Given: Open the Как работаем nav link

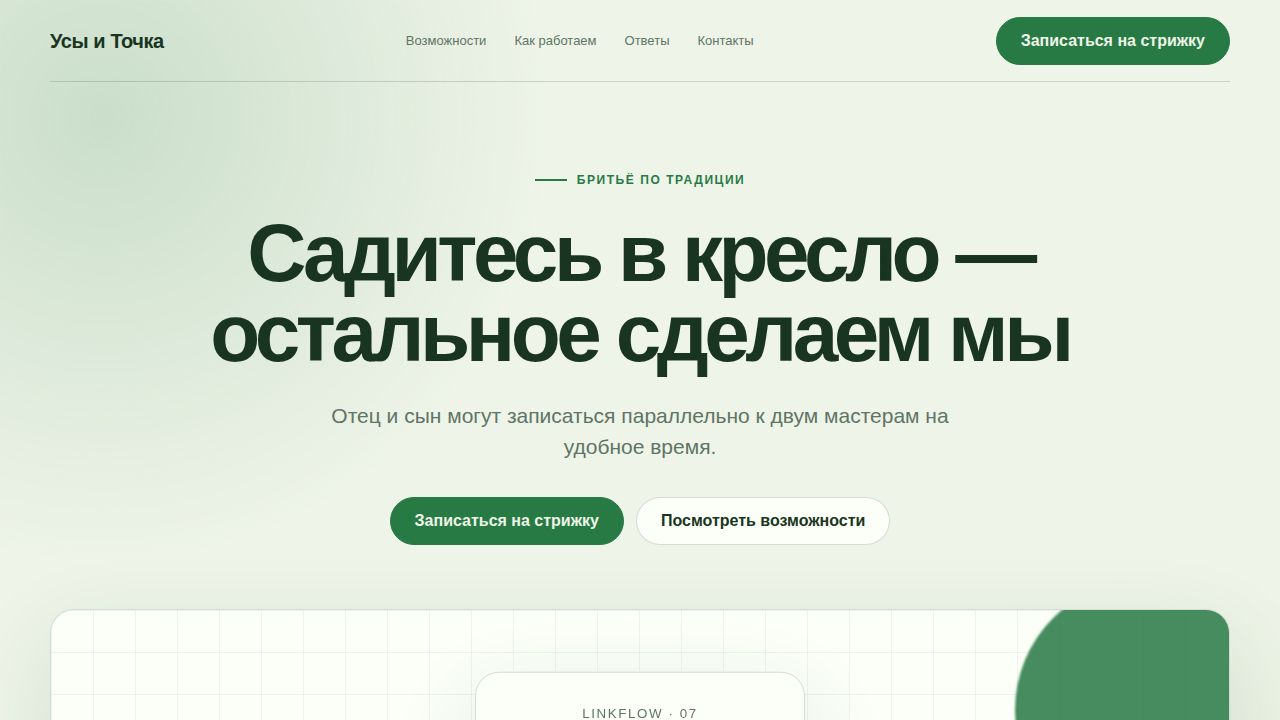Looking at the screenshot, I should (x=555, y=41).
